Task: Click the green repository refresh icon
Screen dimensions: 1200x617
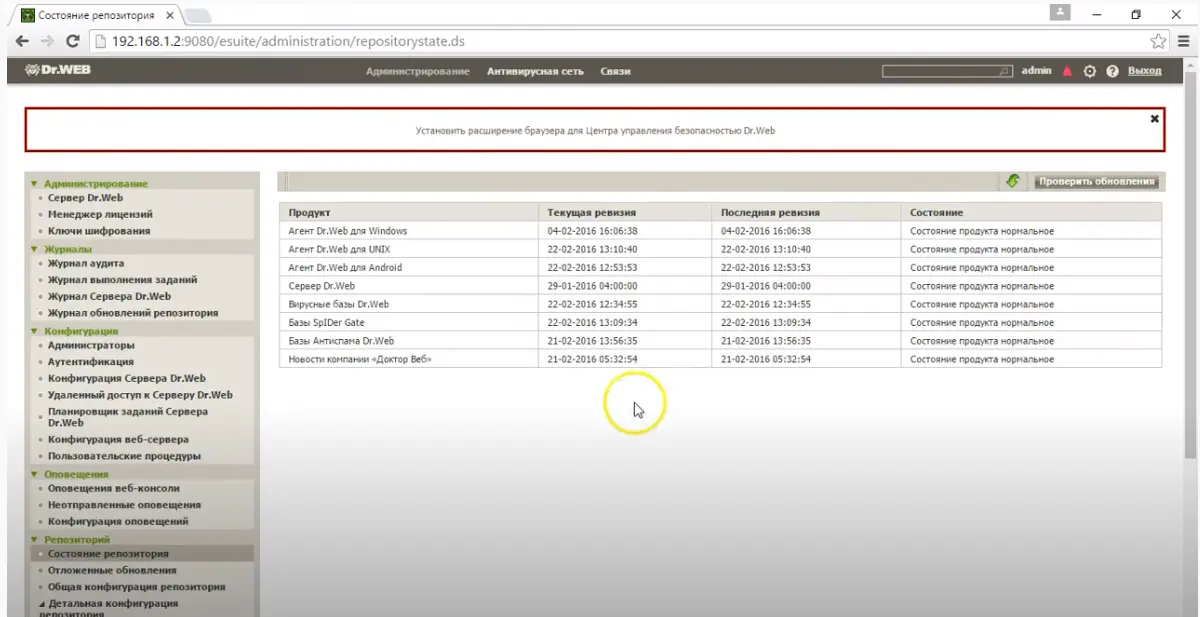Action: coord(1013,181)
